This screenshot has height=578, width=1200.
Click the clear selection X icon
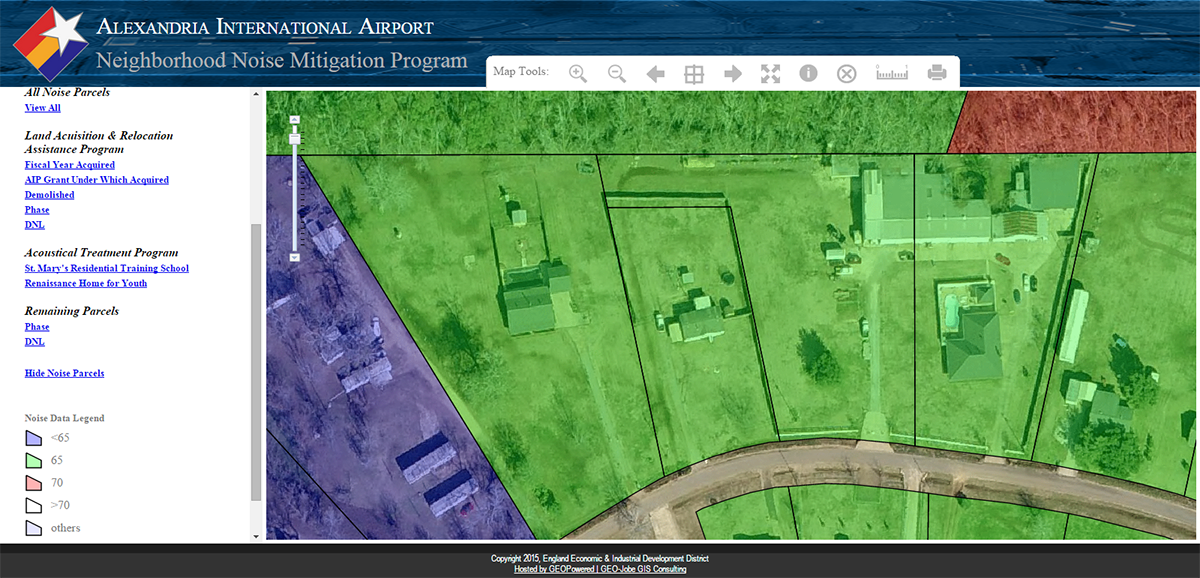pos(847,73)
